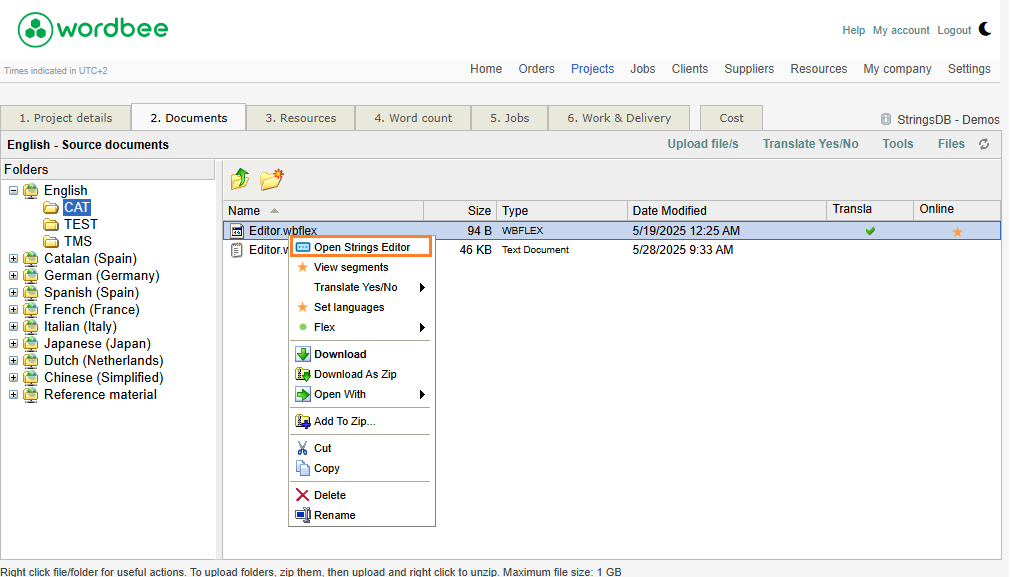The width and height of the screenshot is (1011, 577).
Task: Sort files by the Name column header
Action: 244,211
